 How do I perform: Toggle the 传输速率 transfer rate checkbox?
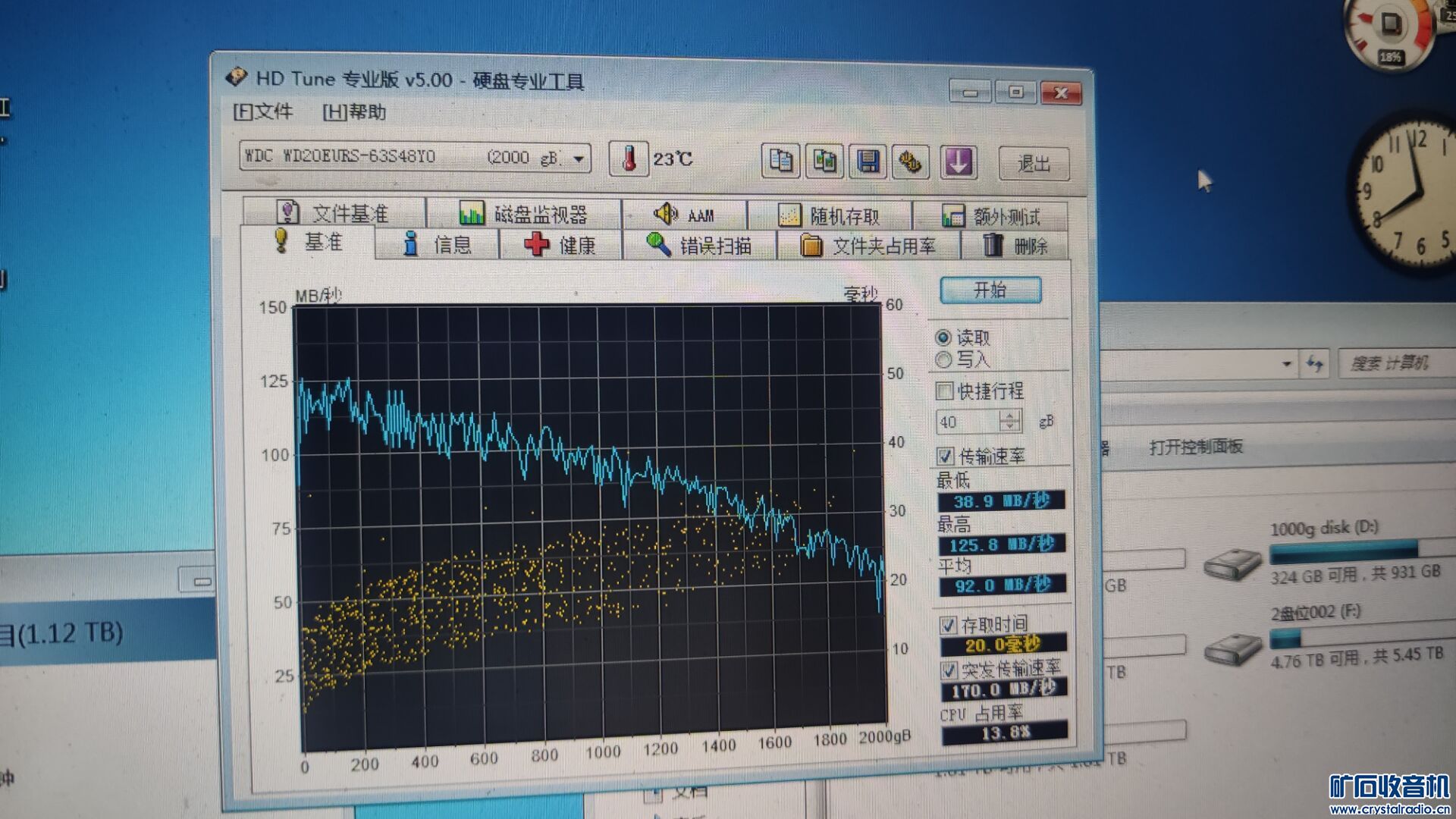click(x=945, y=456)
